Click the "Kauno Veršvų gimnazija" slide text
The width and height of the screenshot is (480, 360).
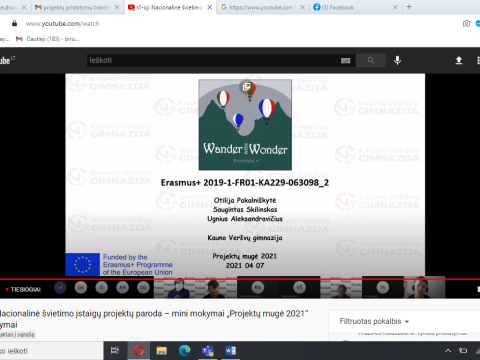coord(245,238)
